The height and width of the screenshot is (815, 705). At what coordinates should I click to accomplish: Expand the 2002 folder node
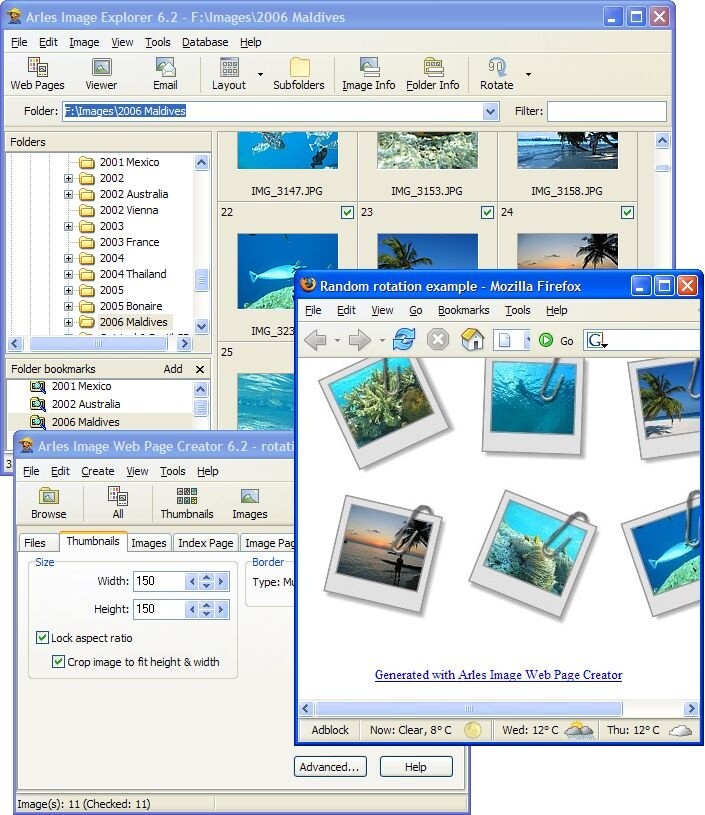click(x=68, y=178)
